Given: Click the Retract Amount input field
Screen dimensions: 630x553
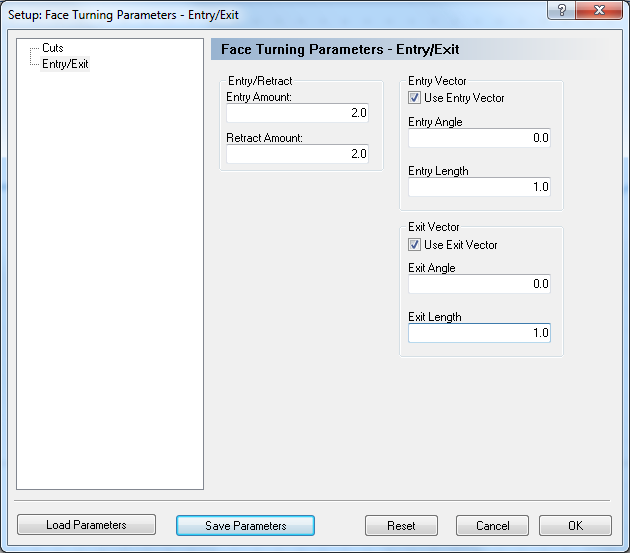Looking at the screenshot, I should pos(297,154).
